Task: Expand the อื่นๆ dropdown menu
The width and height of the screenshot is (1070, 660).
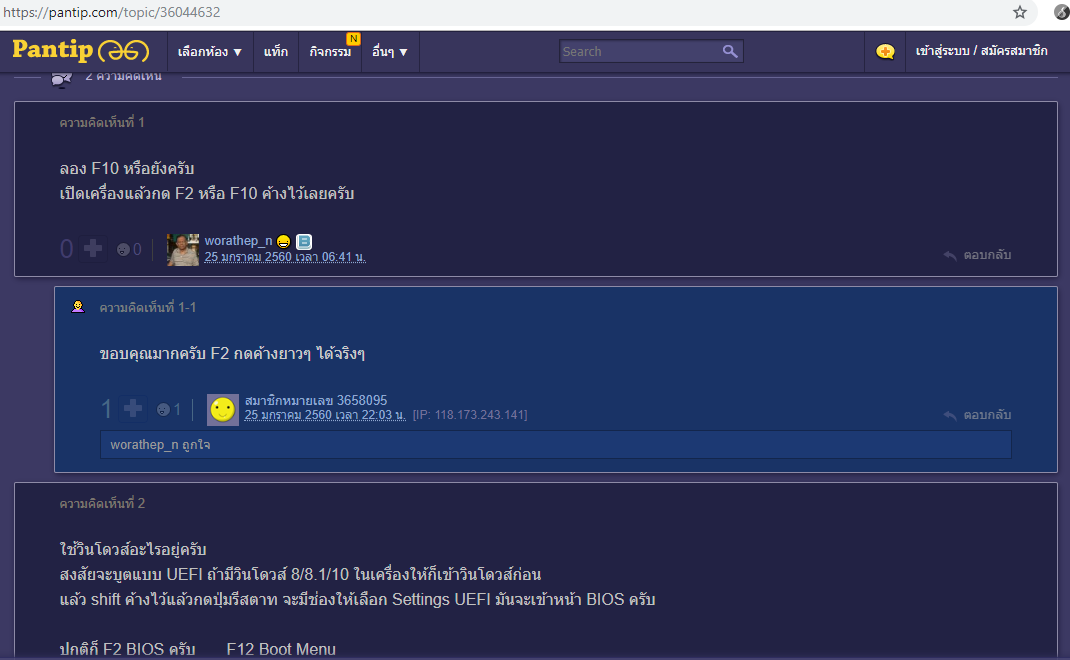Action: click(x=389, y=52)
